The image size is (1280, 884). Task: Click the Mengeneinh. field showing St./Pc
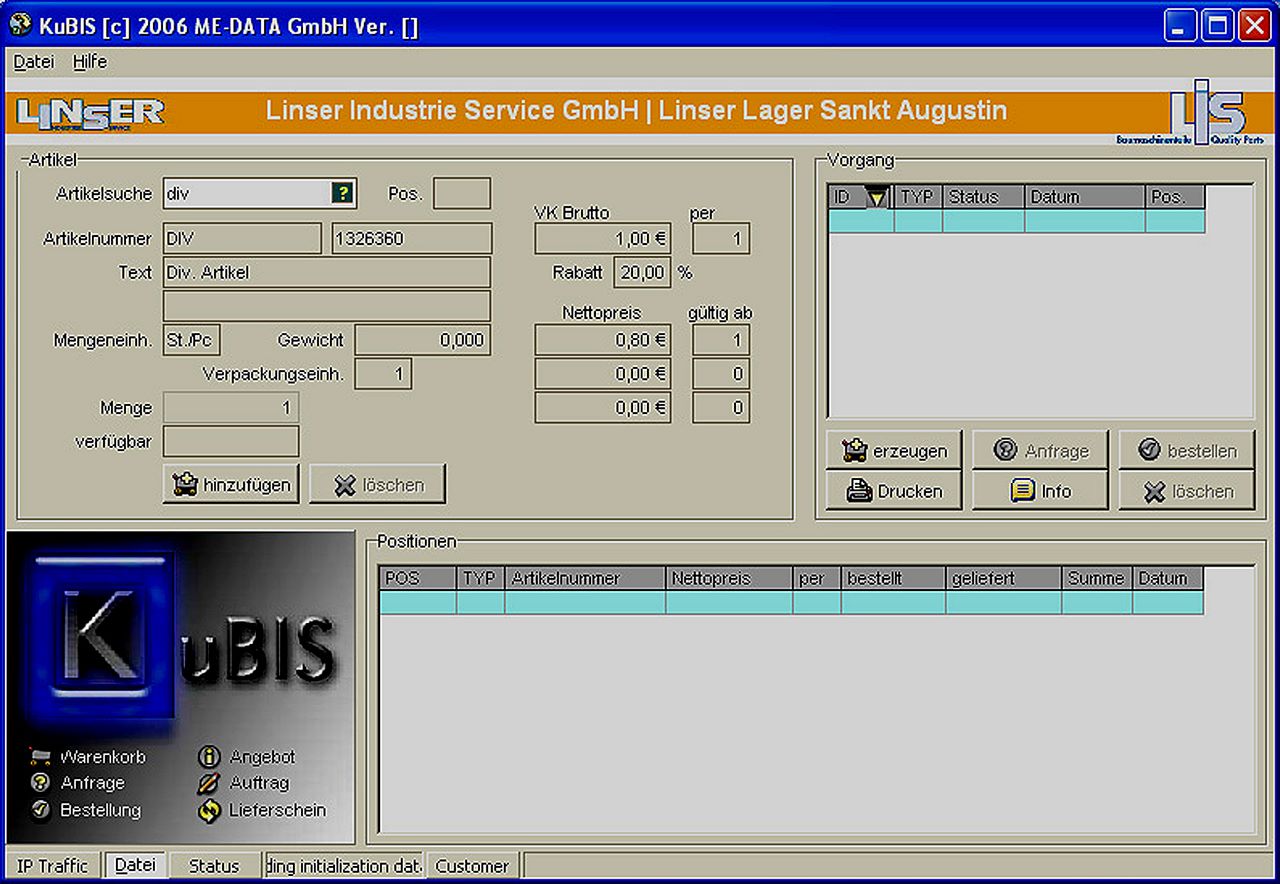tap(191, 340)
